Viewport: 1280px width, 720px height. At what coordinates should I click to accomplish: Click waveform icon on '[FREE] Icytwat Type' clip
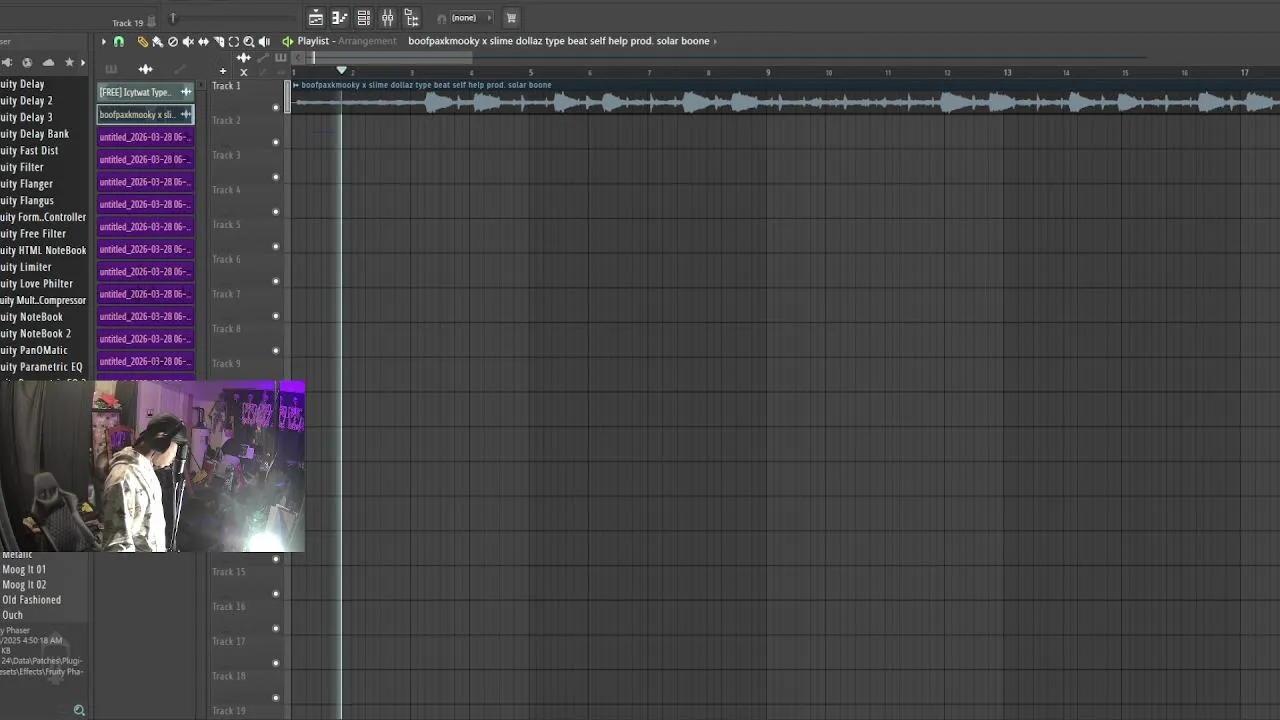(x=185, y=92)
